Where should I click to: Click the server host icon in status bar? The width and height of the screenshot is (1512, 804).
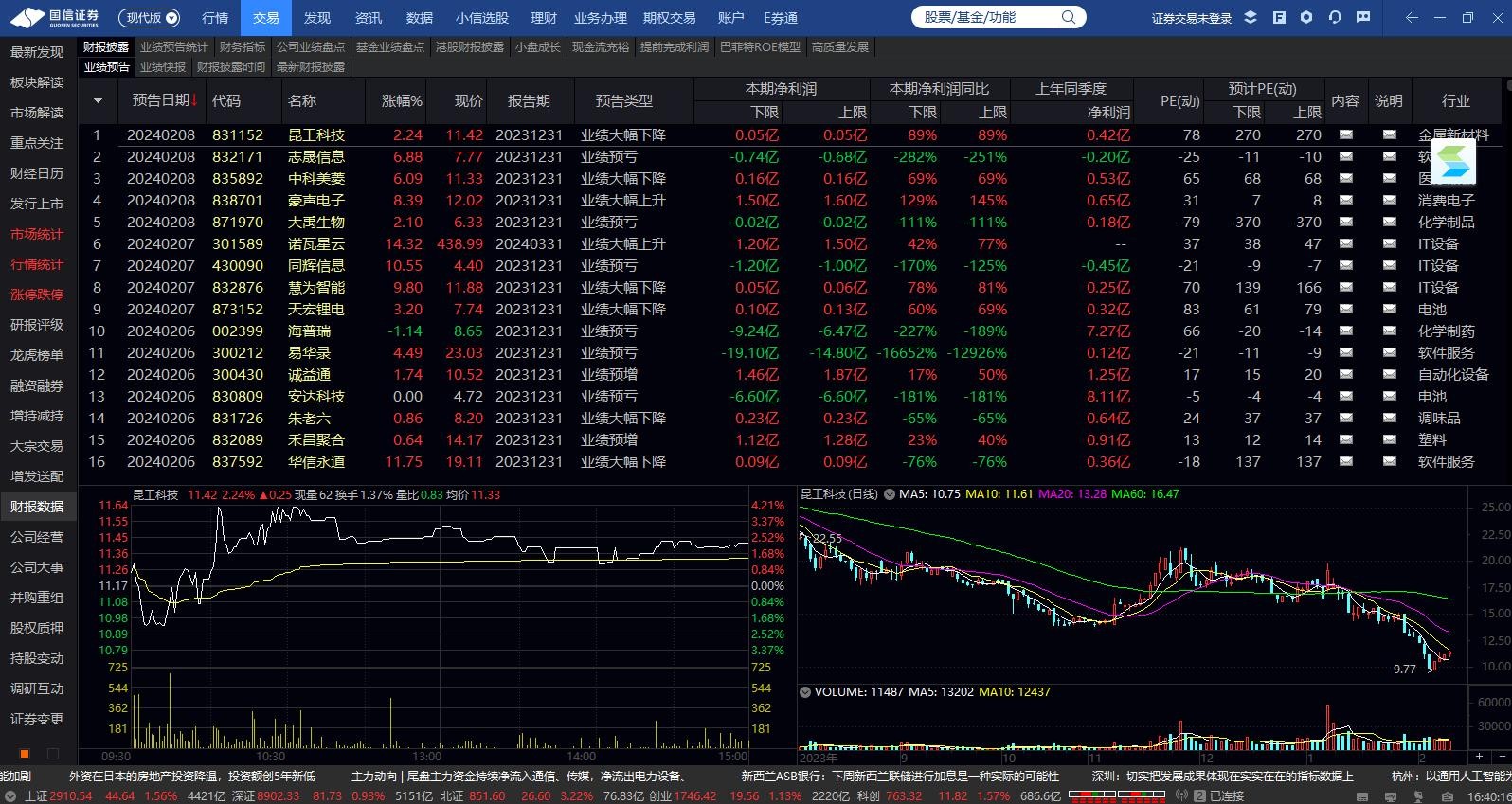1419,796
